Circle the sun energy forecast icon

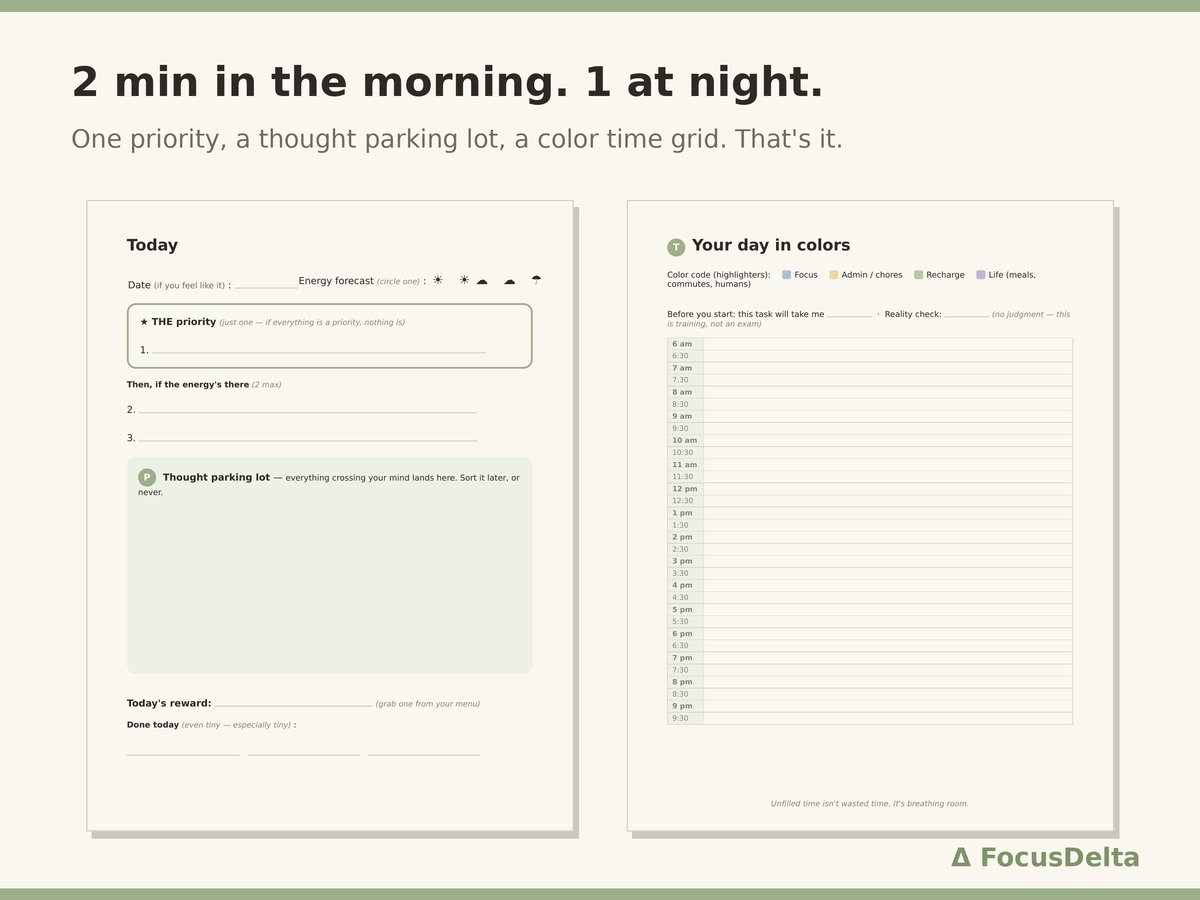tap(437, 280)
